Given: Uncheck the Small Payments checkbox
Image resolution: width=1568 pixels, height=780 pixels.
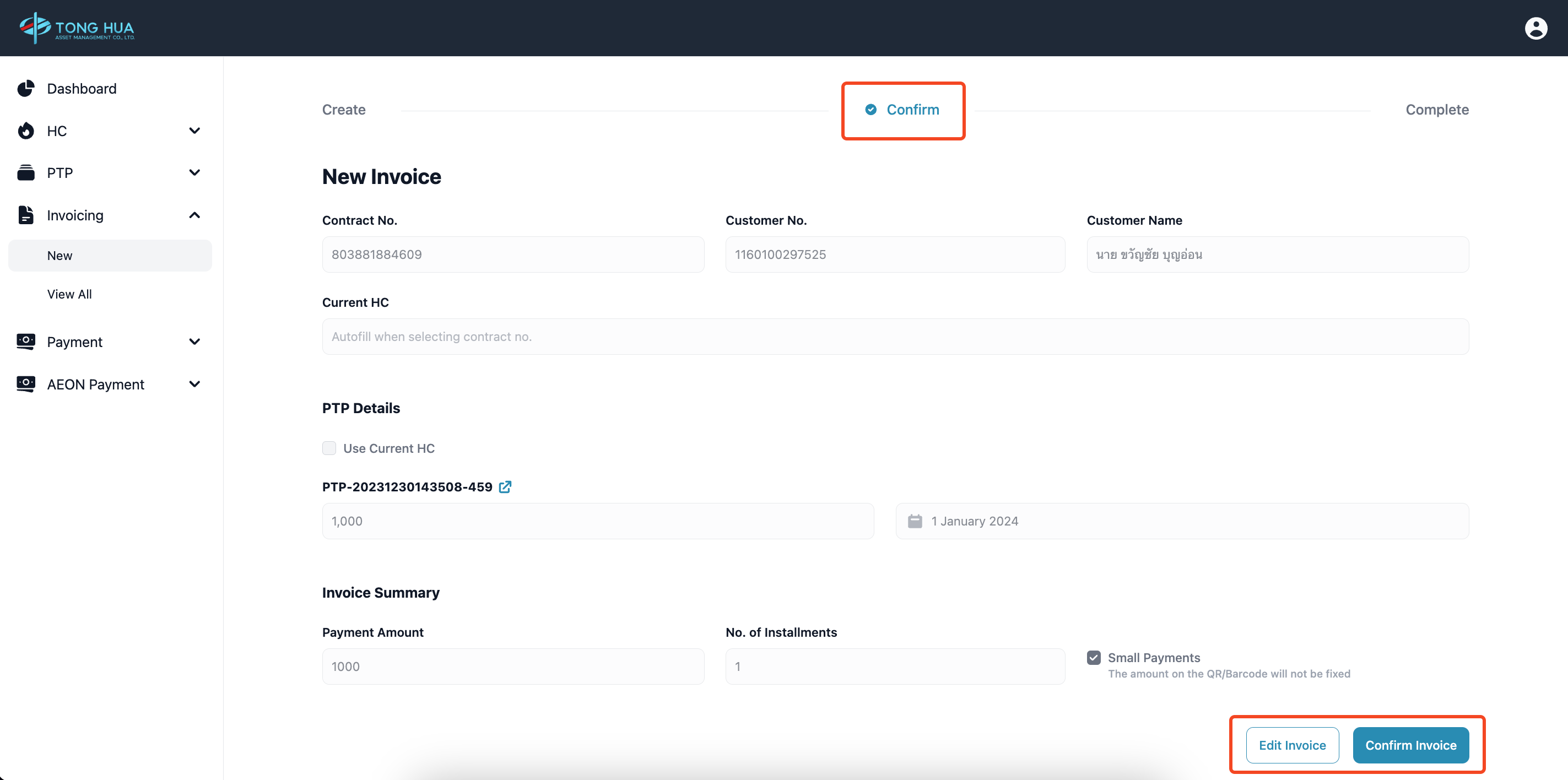Looking at the screenshot, I should 1093,657.
